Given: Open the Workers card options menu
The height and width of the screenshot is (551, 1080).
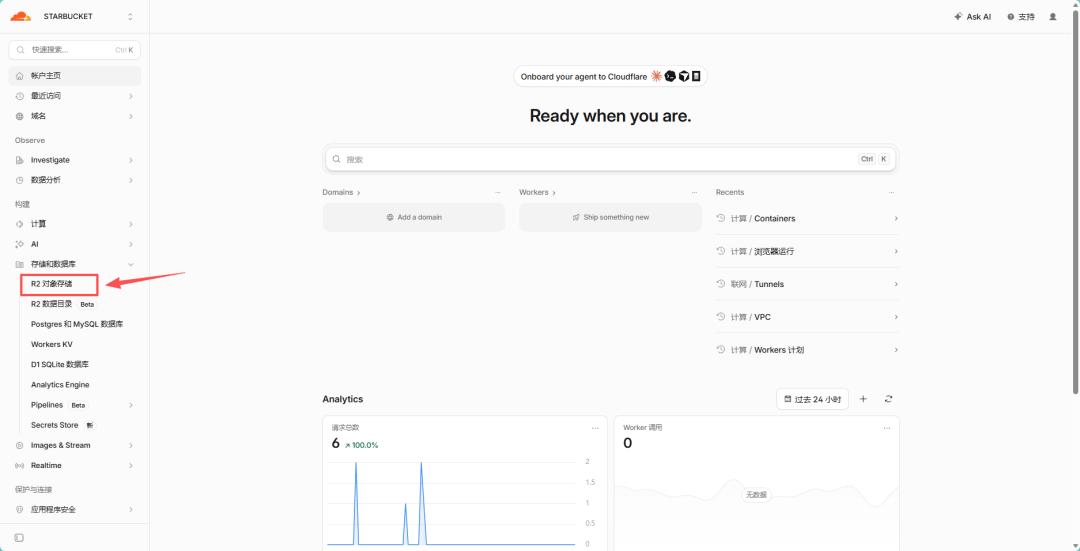Looking at the screenshot, I should point(694,192).
